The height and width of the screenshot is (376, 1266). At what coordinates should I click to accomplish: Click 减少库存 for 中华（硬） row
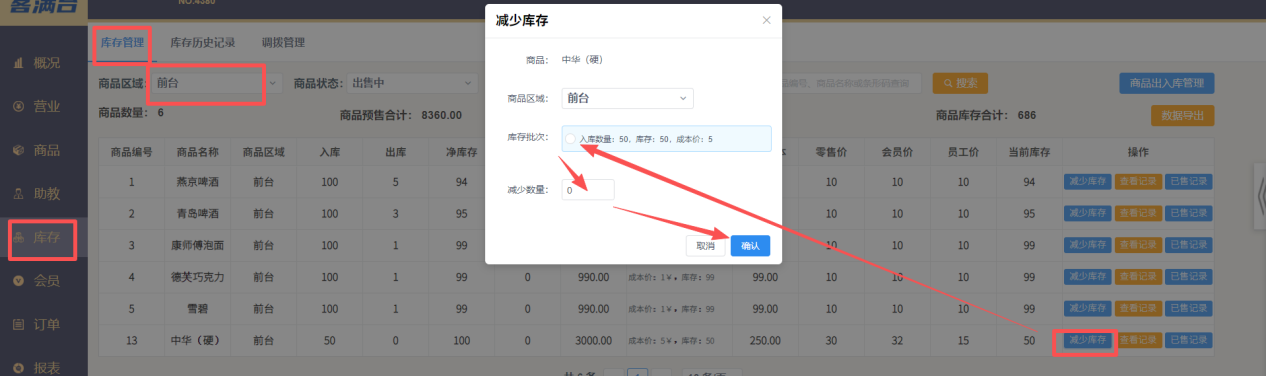point(1087,341)
